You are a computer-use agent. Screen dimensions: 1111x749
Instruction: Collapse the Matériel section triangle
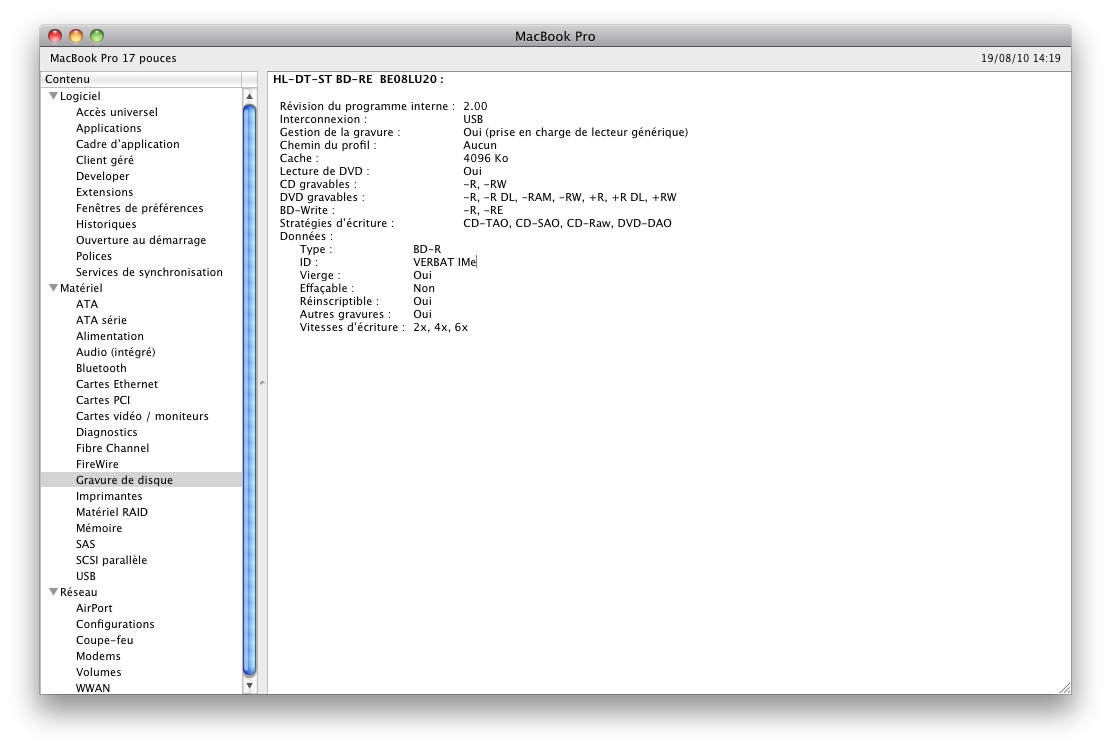pyautogui.click(x=53, y=288)
